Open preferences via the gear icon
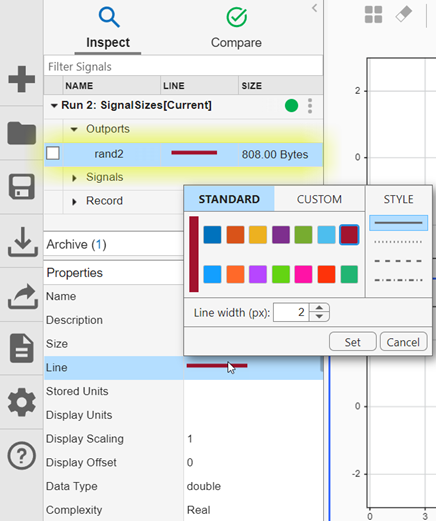This screenshot has width=436, height=521. click(x=22, y=402)
